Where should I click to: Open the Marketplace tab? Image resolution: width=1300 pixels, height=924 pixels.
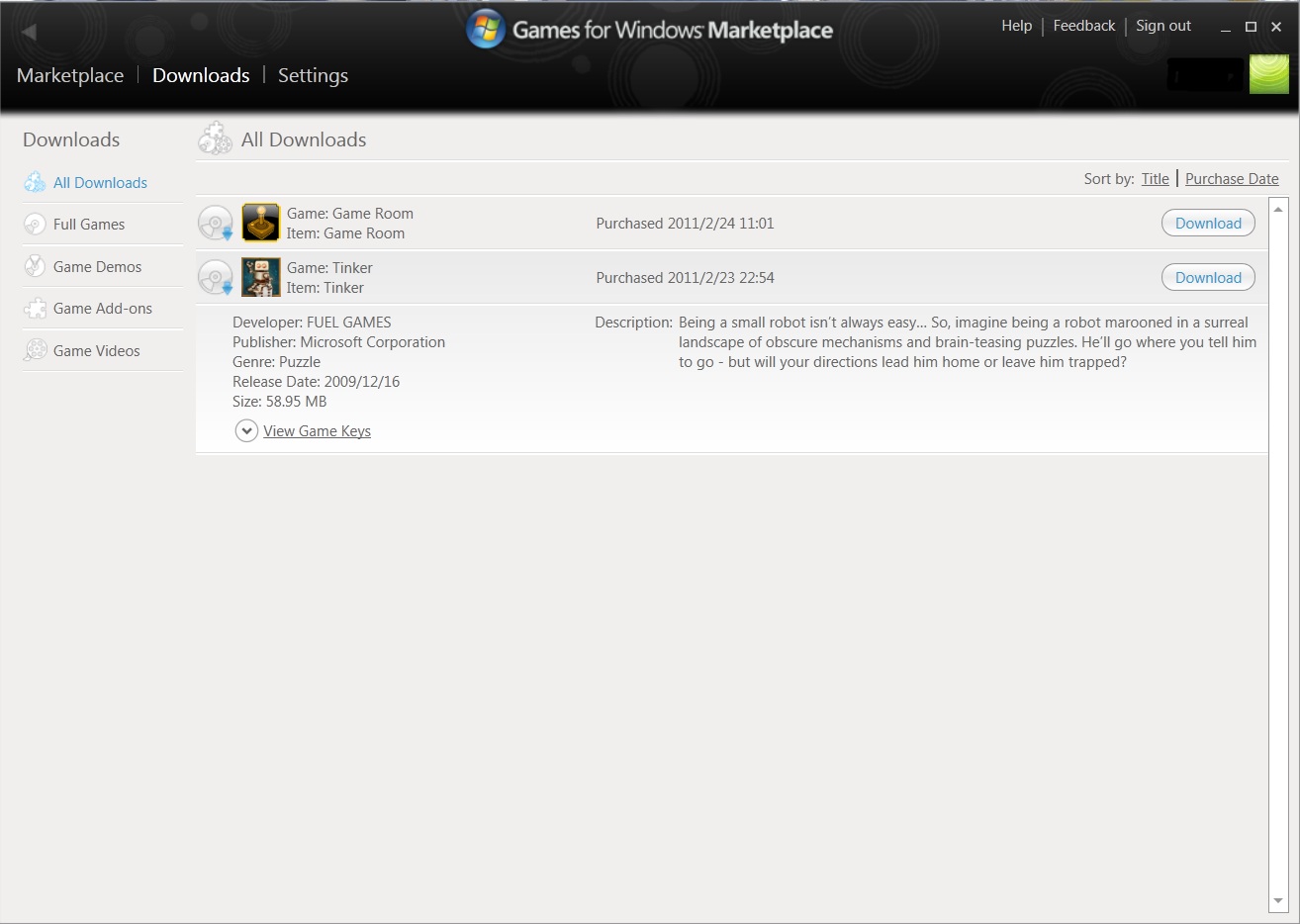click(x=70, y=75)
